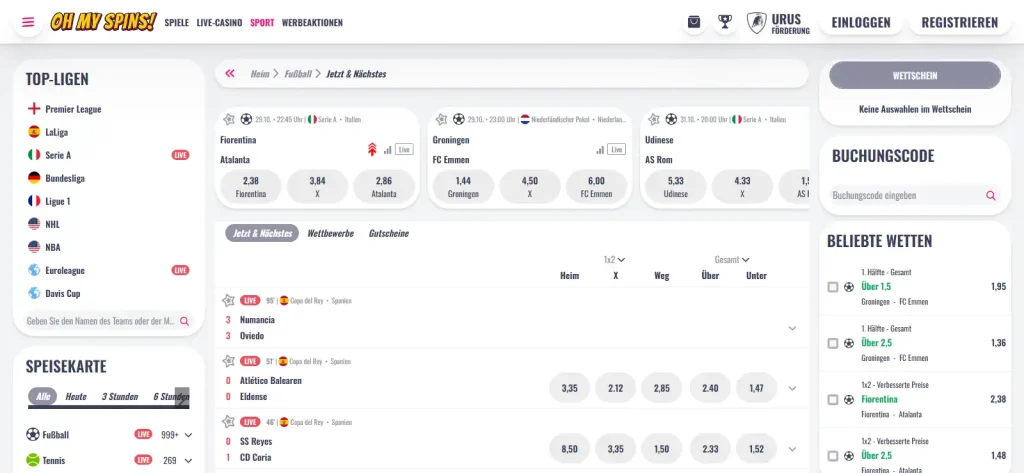The height and width of the screenshot is (473, 1024).
Task: Expand the Numancia vs Oviedo match row
Action: pos(792,328)
